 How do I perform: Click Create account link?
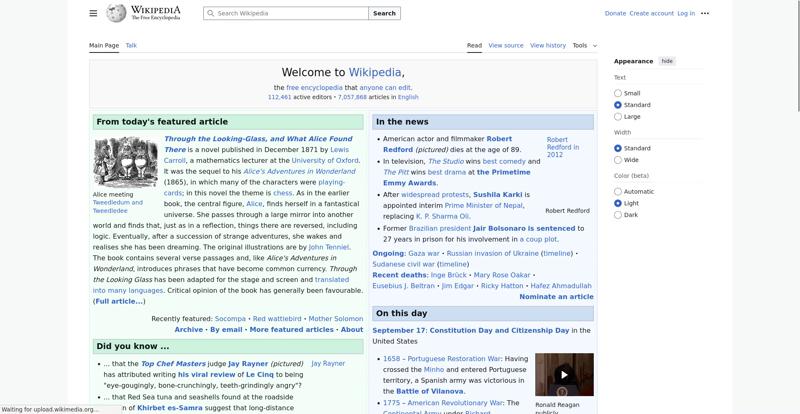tap(652, 13)
